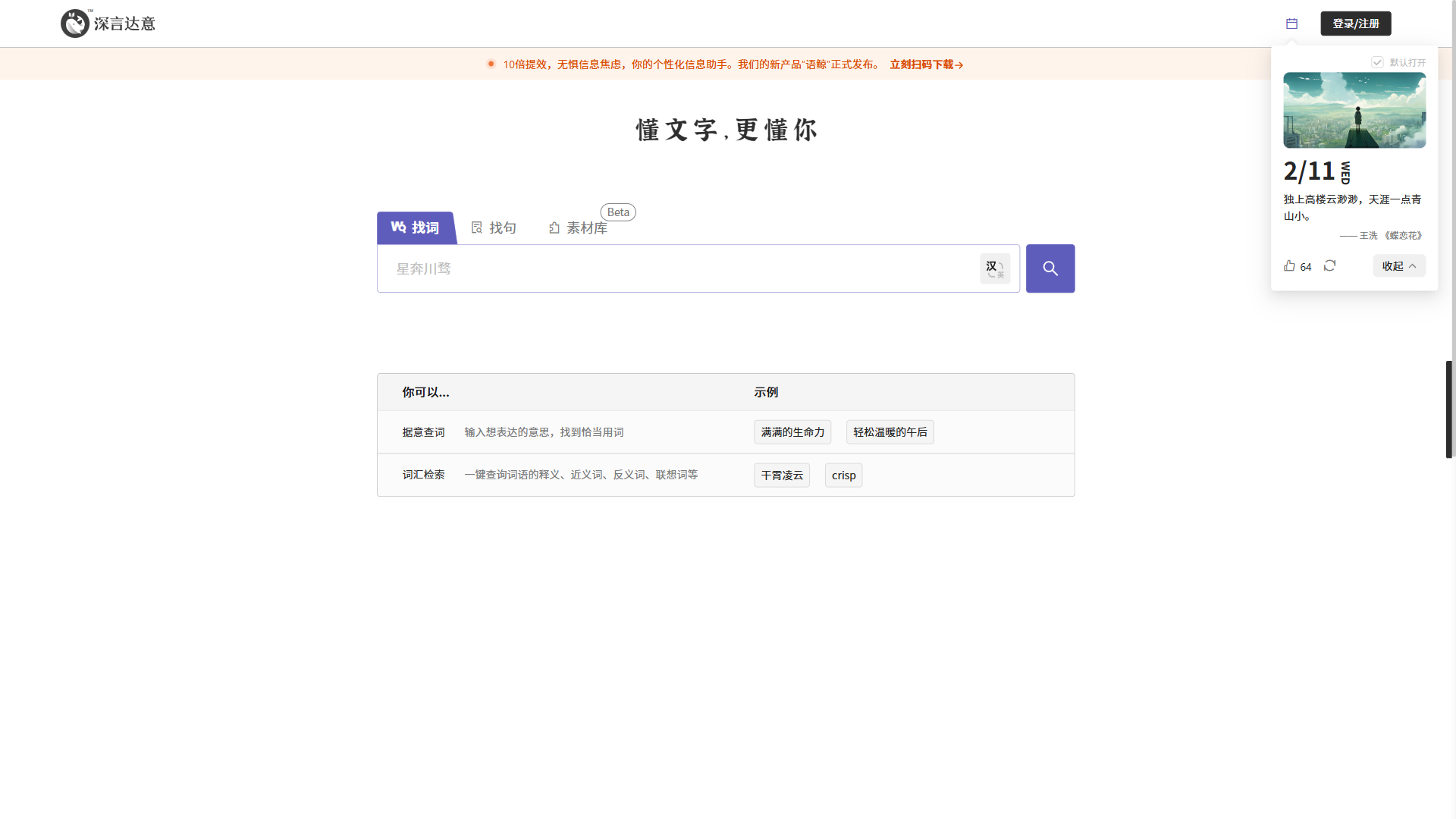Image resolution: width=1456 pixels, height=819 pixels.
Task: Try example 满满的生命力
Action: coord(792,432)
